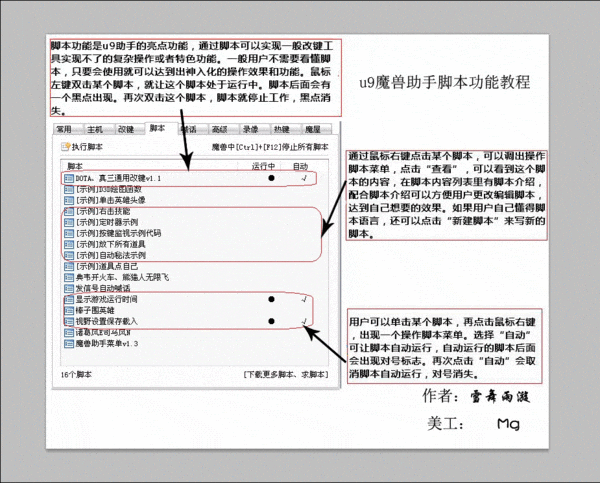Click the icon beside 发信号自动喊话
The width and height of the screenshot is (600, 483).
(69, 288)
